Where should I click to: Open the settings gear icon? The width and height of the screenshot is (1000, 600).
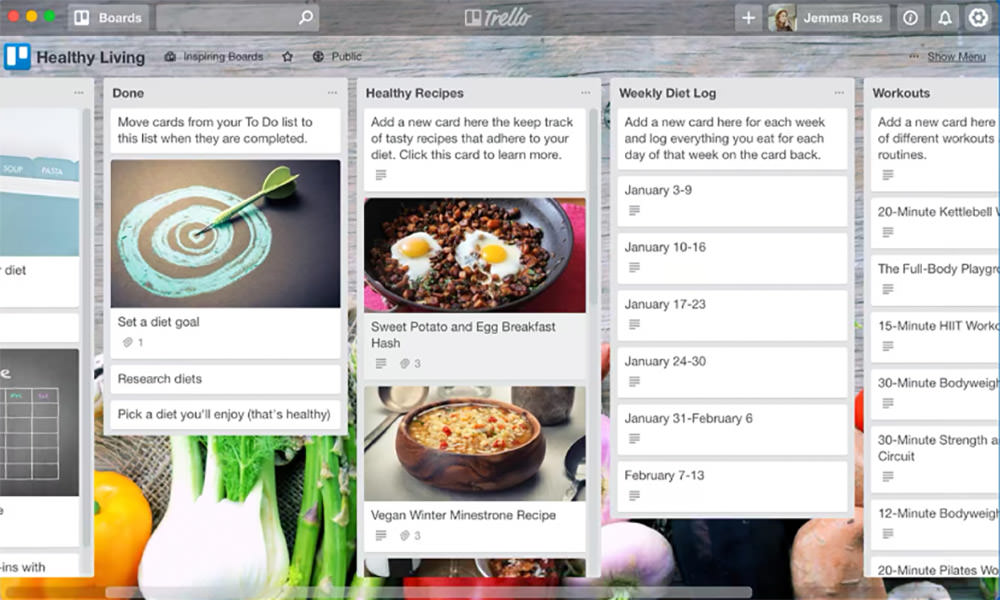[x=978, y=18]
